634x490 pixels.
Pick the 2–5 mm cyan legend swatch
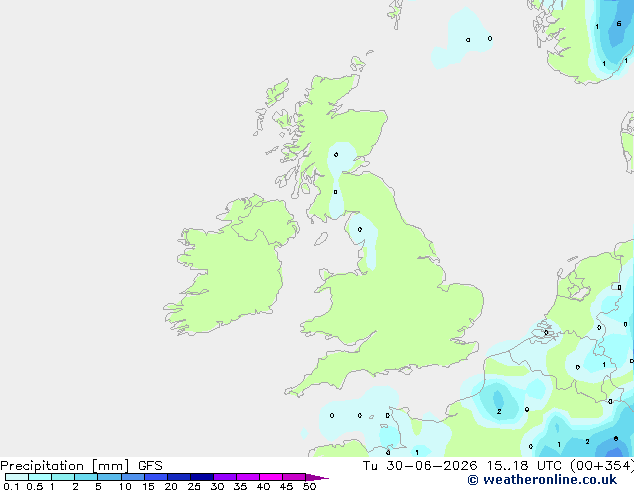click(x=86, y=477)
